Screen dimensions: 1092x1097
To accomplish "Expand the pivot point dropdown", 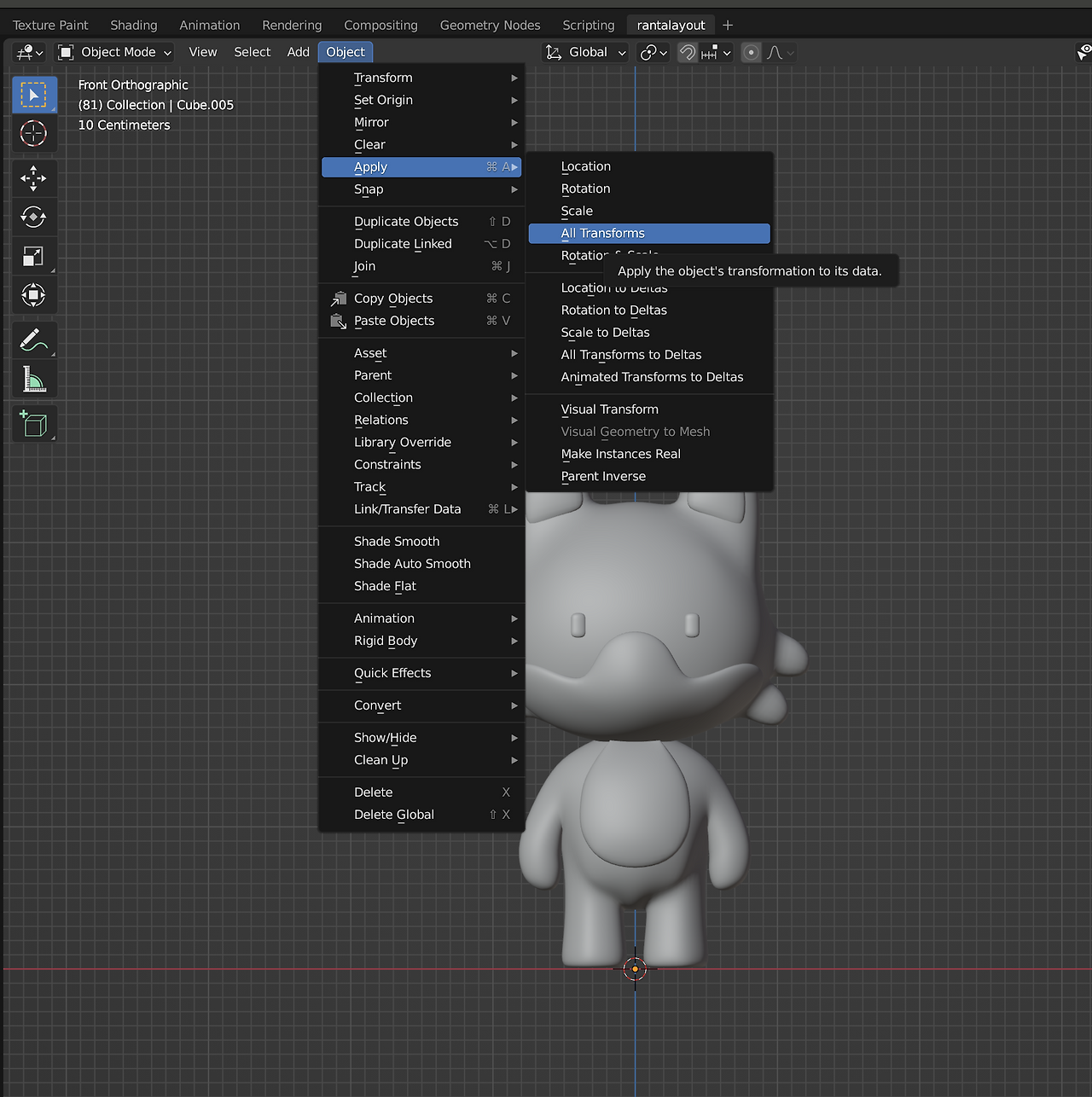I will pyautogui.click(x=653, y=53).
